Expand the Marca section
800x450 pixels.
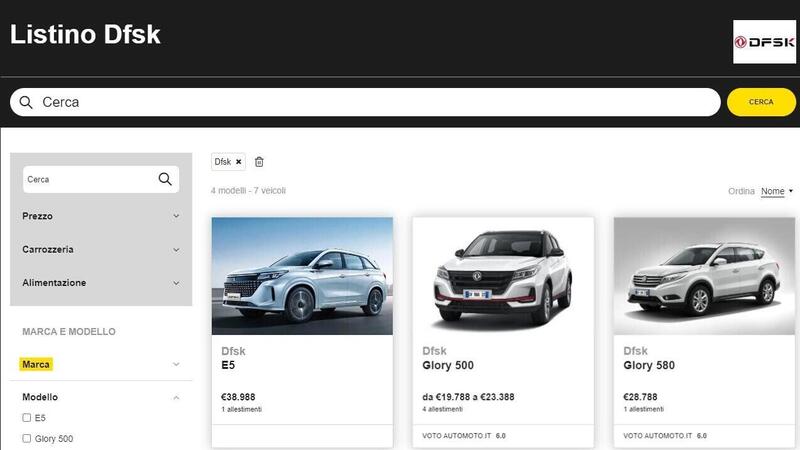101,364
